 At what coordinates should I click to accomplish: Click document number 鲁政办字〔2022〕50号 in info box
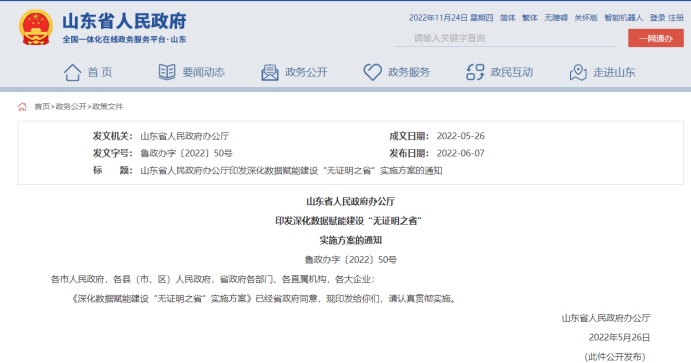tap(186, 153)
